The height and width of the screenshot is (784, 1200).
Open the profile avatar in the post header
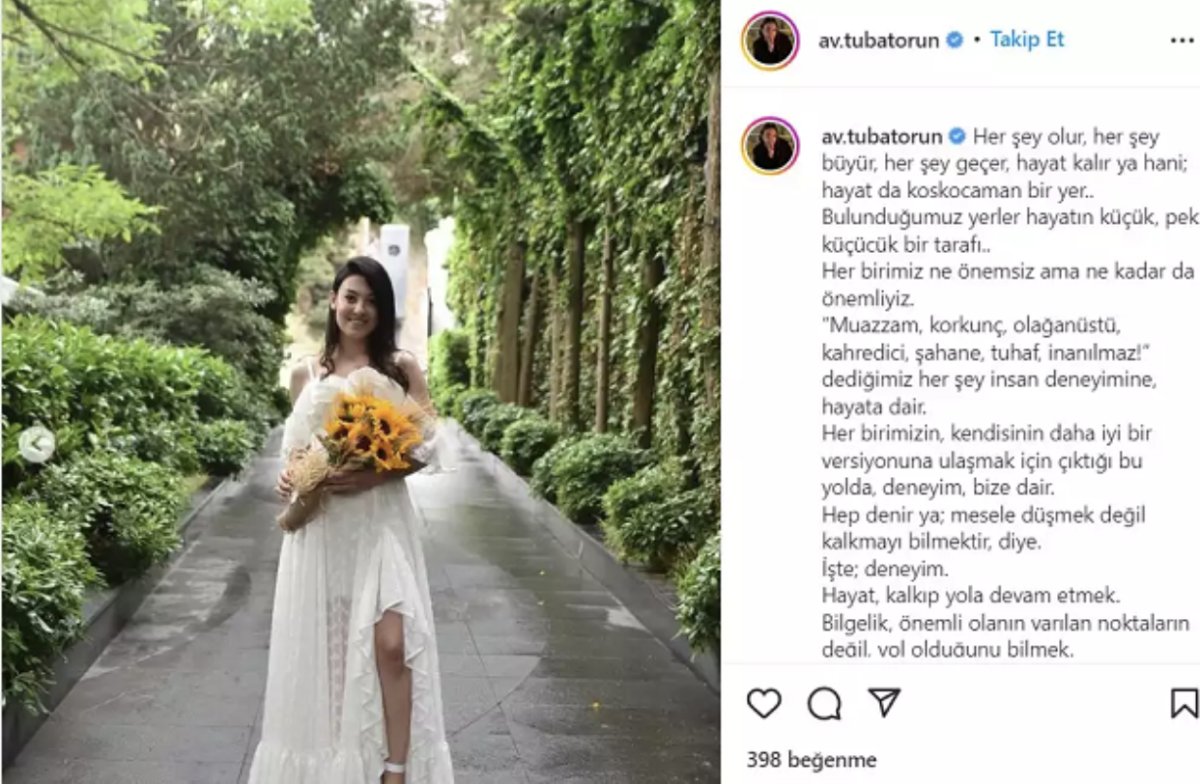770,41
